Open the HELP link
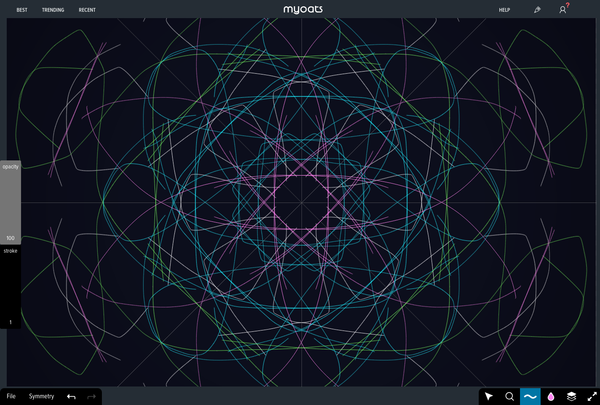The width and height of the screenshot is (600, 405). [x=504, y=10]
